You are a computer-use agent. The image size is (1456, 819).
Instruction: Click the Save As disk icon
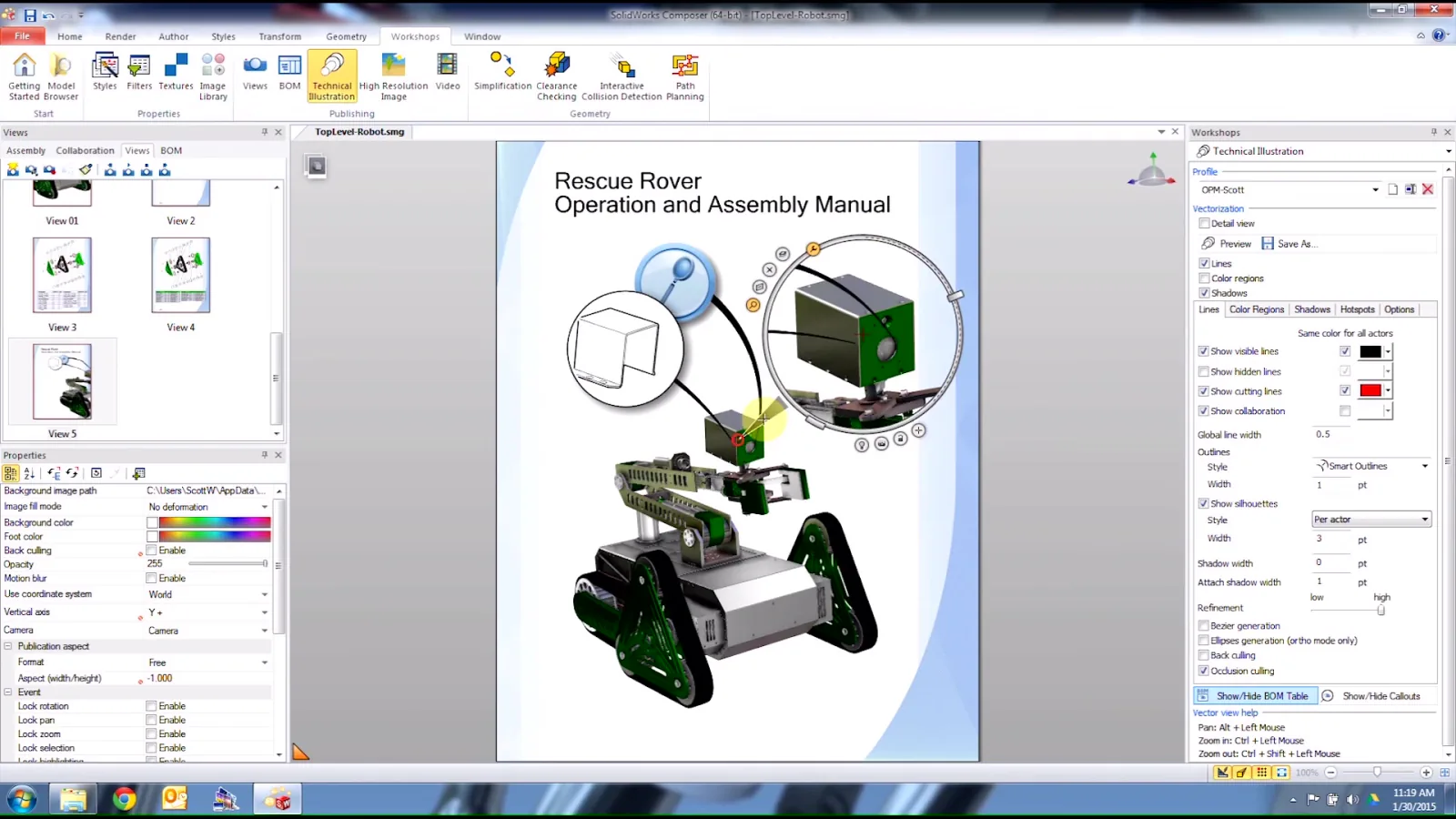click(x=1268, y=243)
